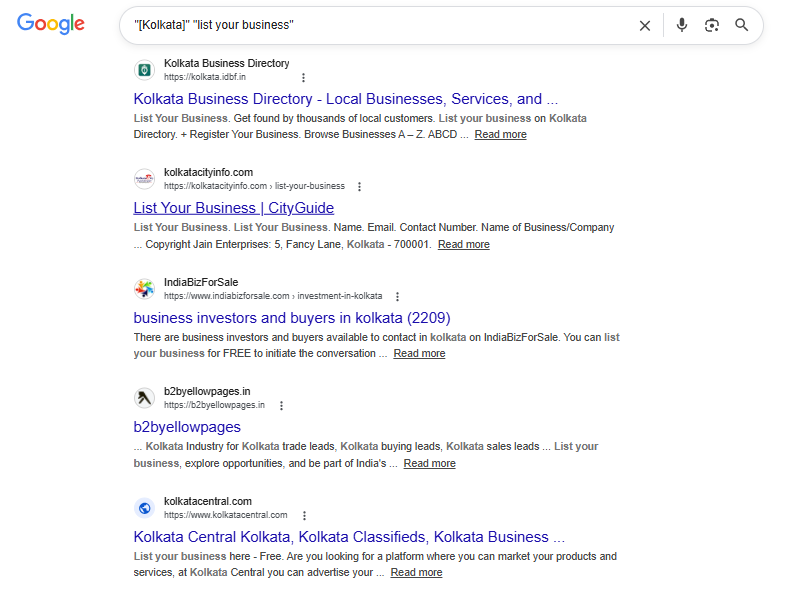Open three-dot menu for b2byellowpages.in result
The image size is (795, 604).
tap(281, 405)
